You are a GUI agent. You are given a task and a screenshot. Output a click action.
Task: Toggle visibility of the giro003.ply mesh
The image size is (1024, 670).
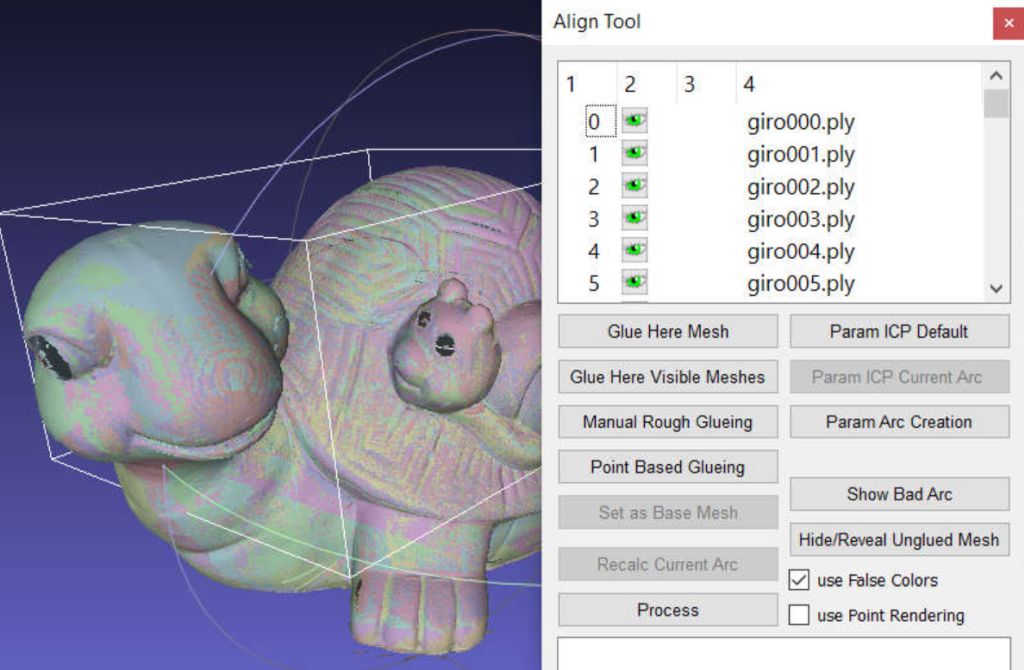[634, 218]
